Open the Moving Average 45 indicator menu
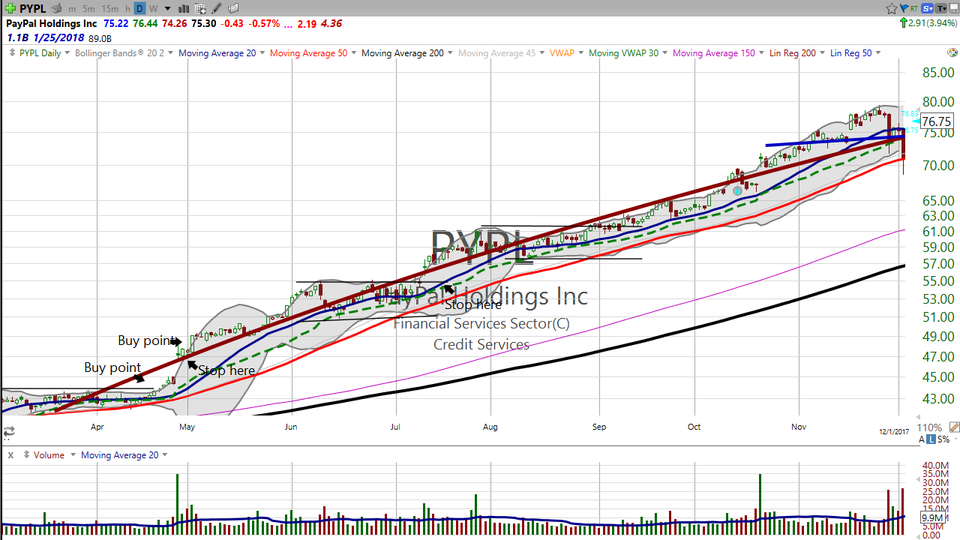This screenshot has height=540, width=960. click(501, 53)
